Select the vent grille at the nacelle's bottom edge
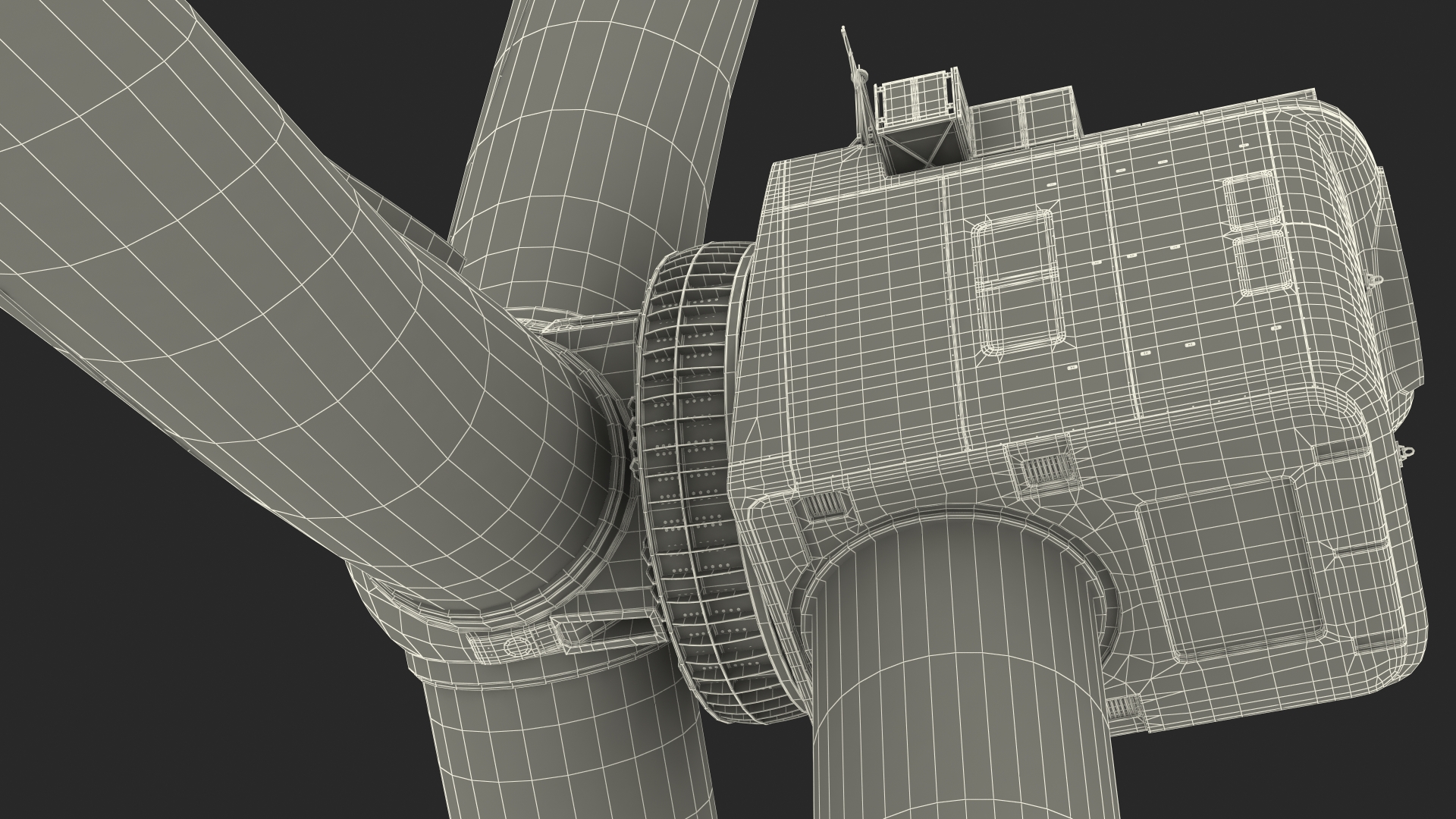Viewport: 1456px width, 819px height. 1122,708
